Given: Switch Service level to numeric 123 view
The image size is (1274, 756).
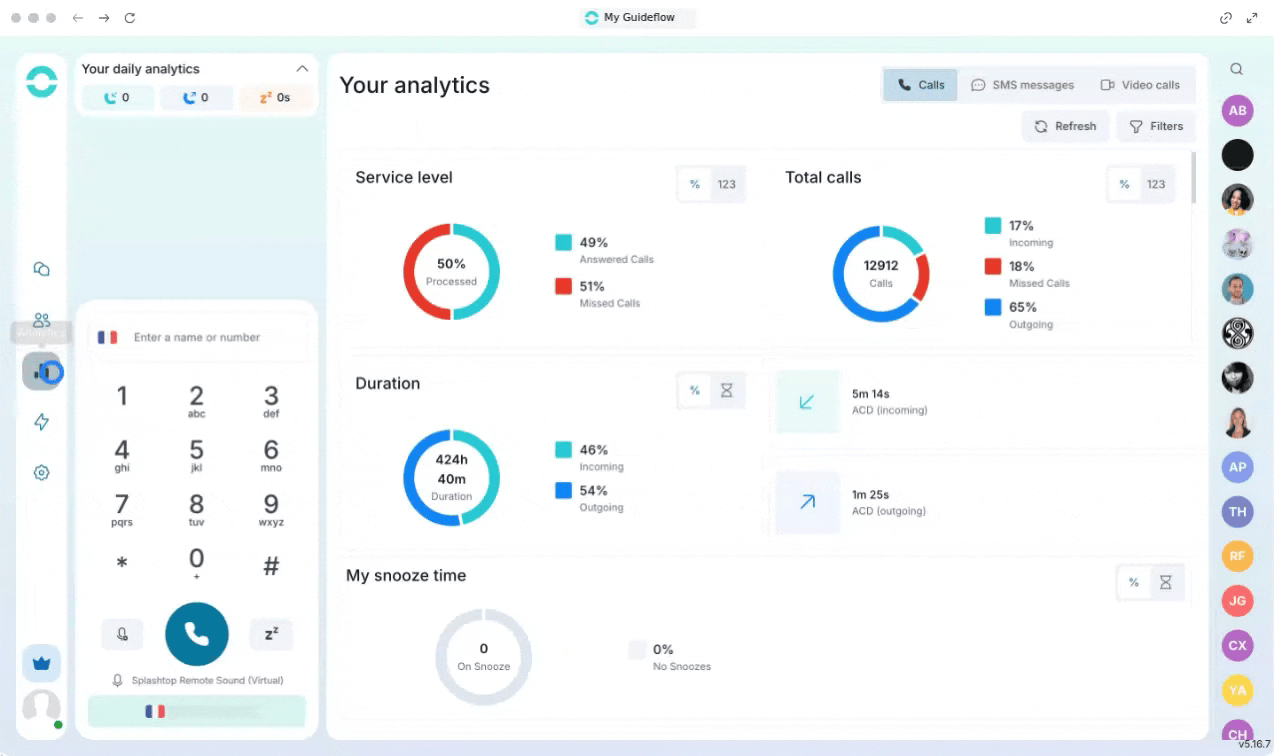Looking at the screenshot, I should (727, 184).
